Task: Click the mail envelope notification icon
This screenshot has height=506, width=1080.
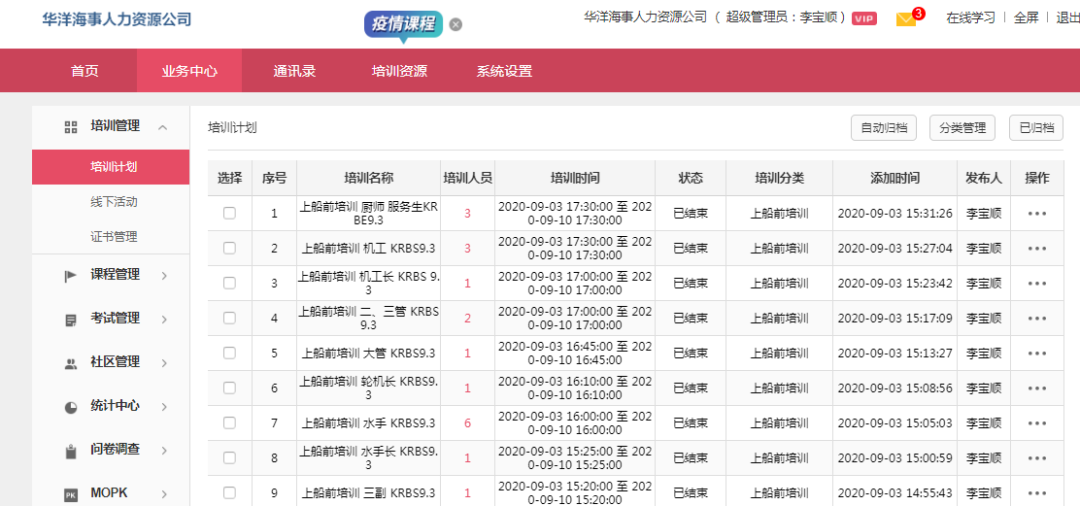Action: [x=906, y=19]
